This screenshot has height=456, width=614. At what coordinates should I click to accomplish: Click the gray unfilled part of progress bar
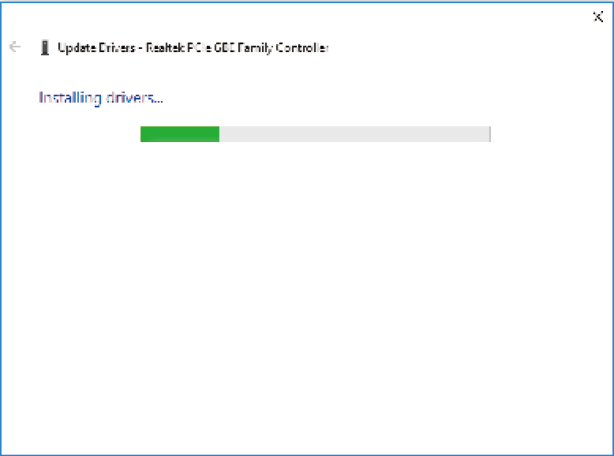click(x=354, y=134)
